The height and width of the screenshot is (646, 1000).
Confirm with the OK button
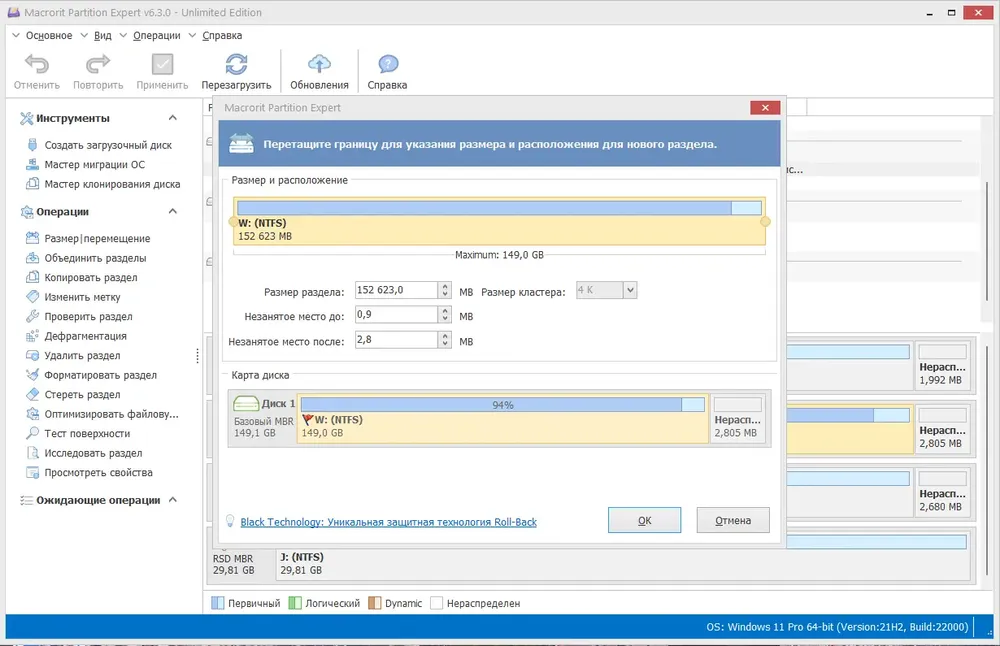(644, 520)
